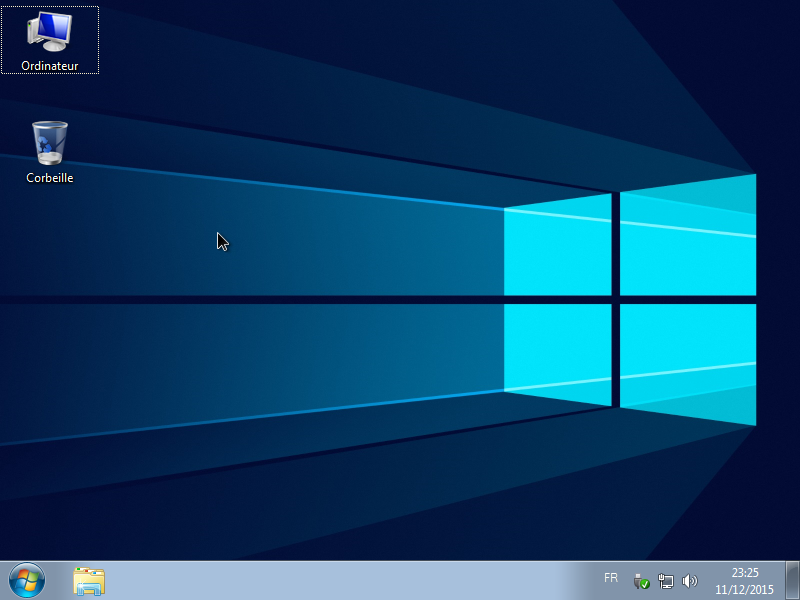
Task: Open the Safely Remove Hardware tray icon
Action: [x=641, y=581]
